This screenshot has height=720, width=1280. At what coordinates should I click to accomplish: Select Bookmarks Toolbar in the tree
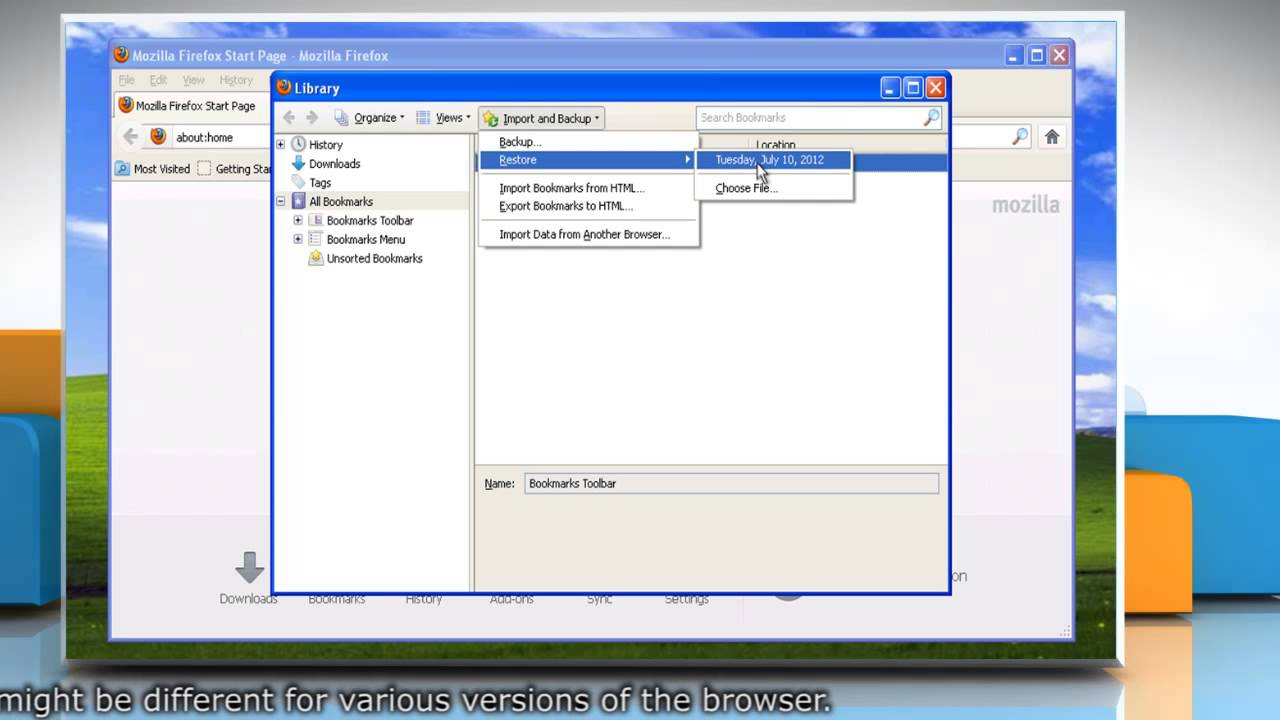point(370,221)
